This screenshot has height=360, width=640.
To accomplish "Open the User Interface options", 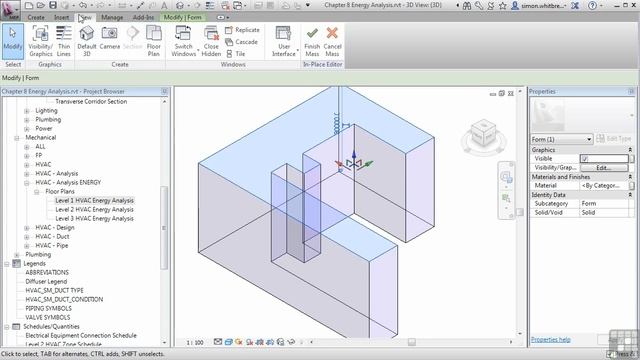I will click(284, 41).
